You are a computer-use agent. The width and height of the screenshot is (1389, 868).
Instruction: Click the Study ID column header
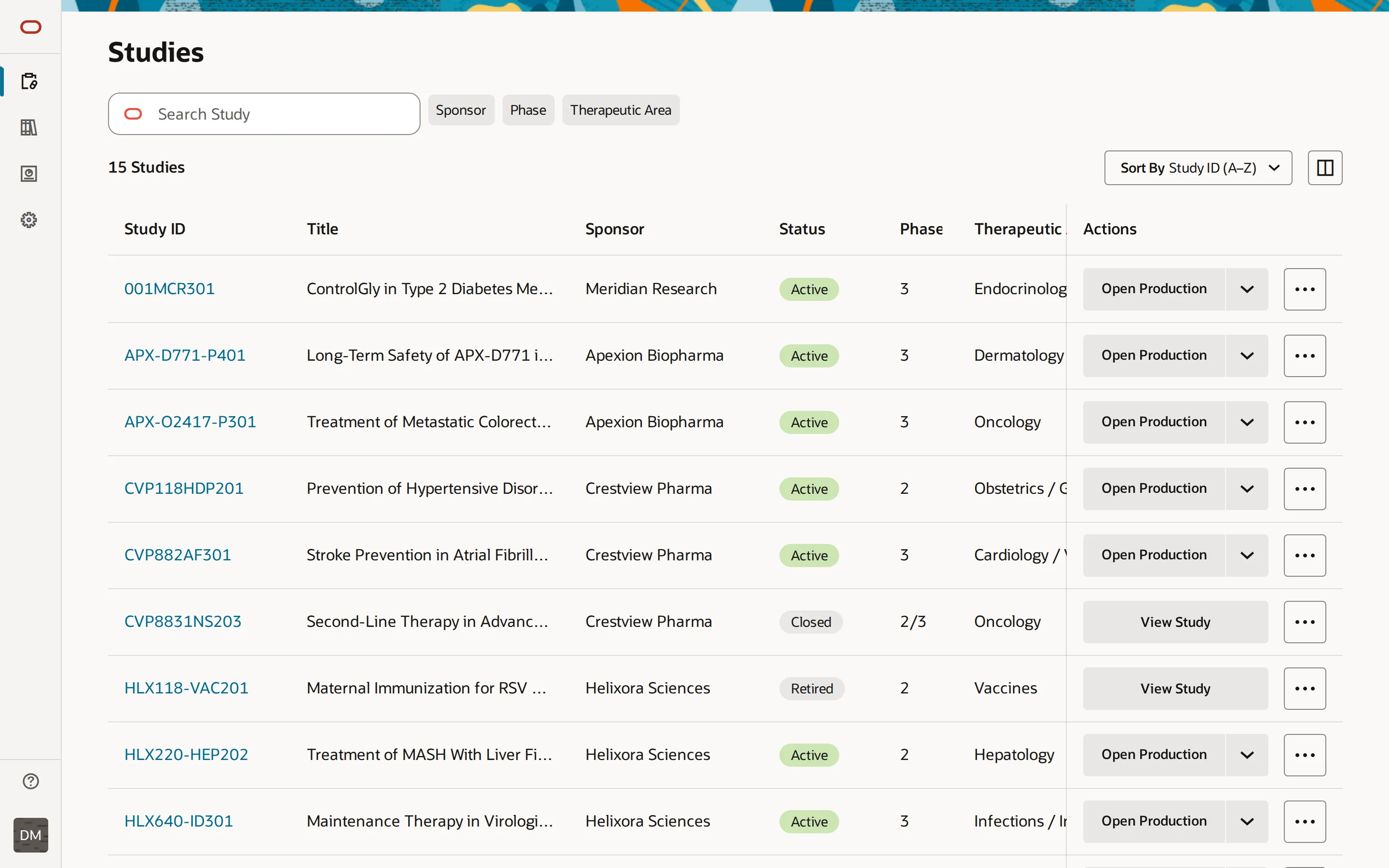pos(154,229)
